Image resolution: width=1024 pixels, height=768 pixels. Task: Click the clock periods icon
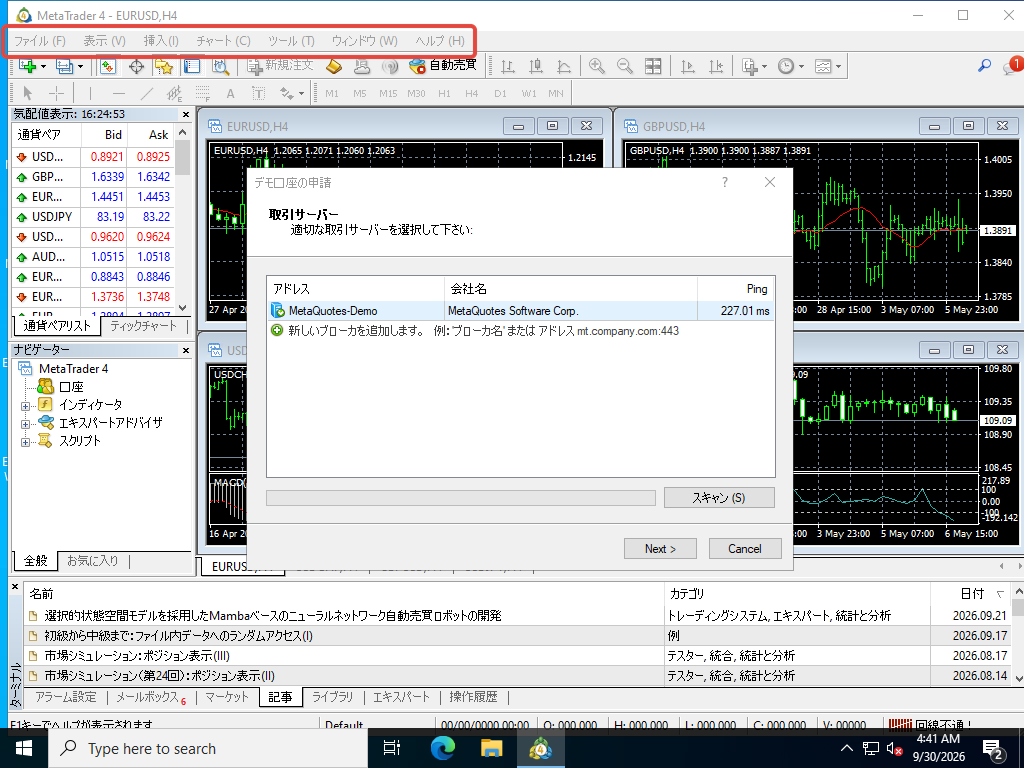pos(786,66)
